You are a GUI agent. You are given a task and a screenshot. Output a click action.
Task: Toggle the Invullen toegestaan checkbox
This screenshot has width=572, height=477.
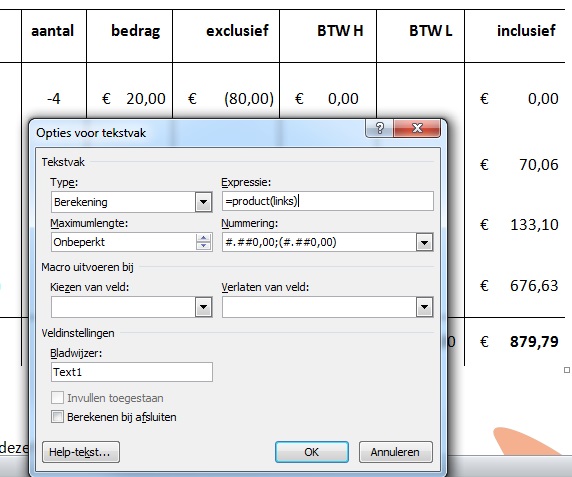click(x=57, y=398)
